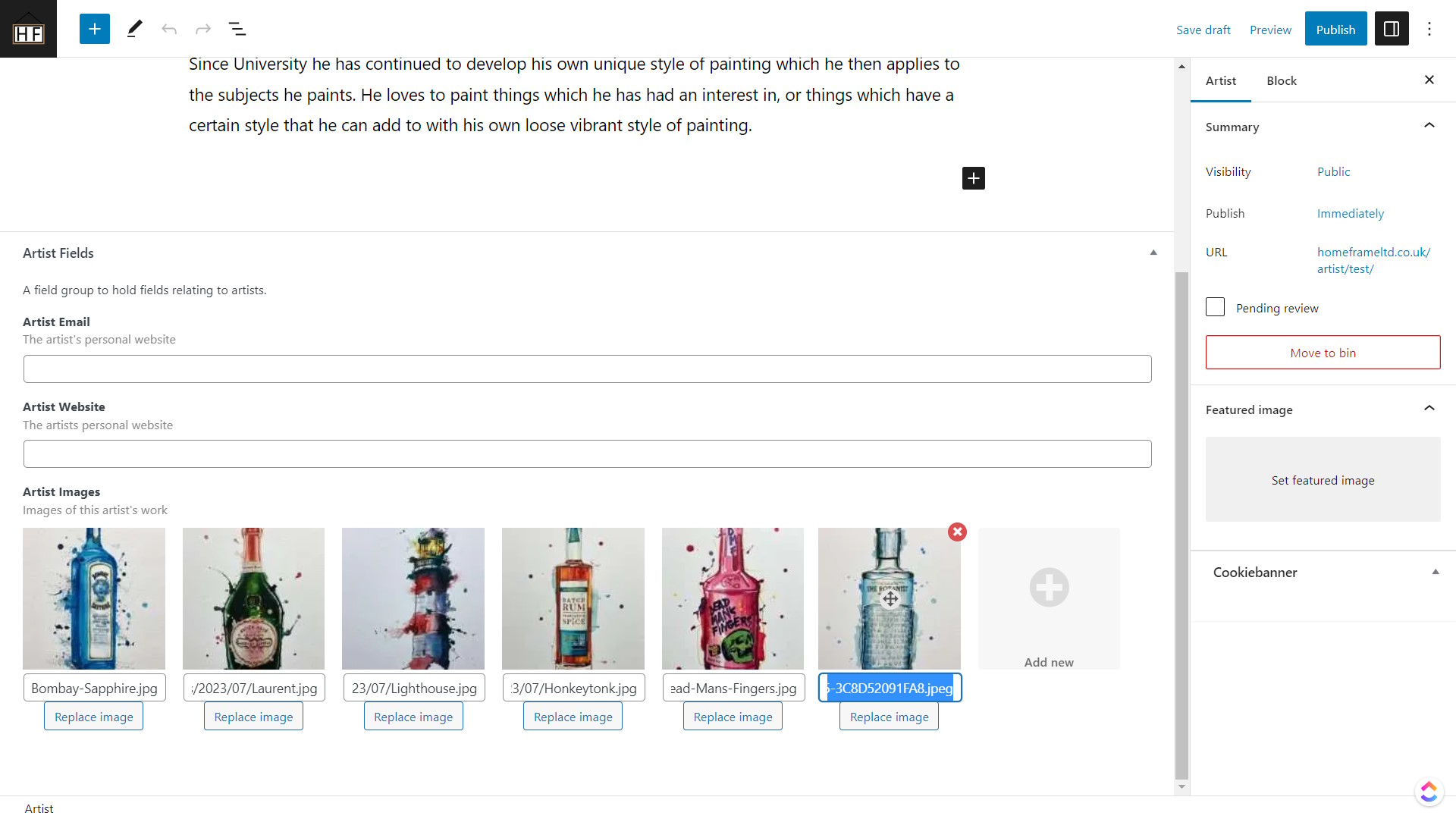Remove the Botanist gin image

click(958, 532)
